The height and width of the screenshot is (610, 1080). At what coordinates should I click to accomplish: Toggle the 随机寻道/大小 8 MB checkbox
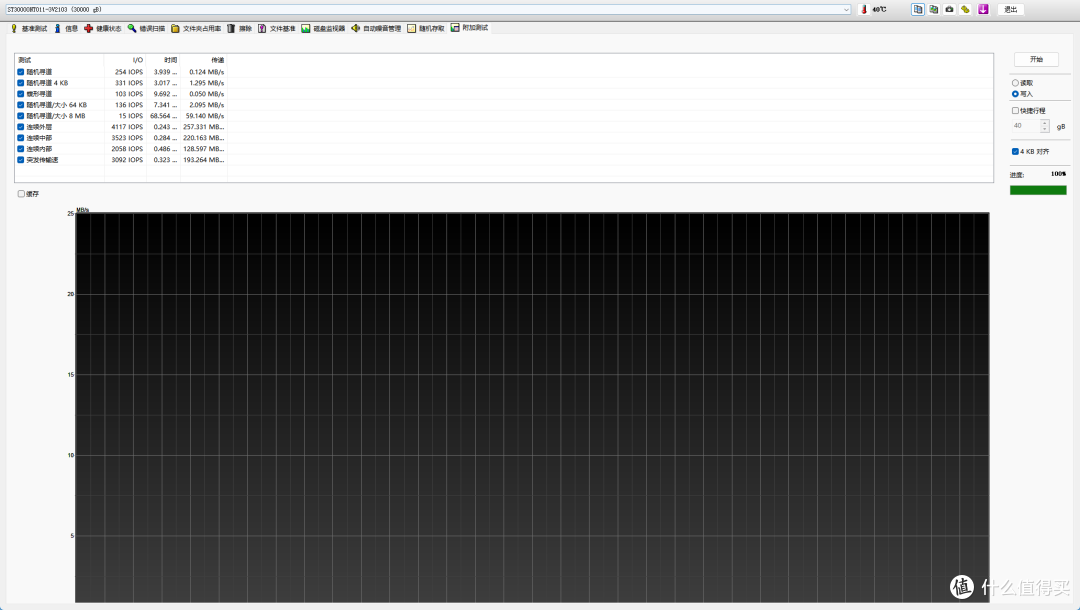(x=21, y=116)
